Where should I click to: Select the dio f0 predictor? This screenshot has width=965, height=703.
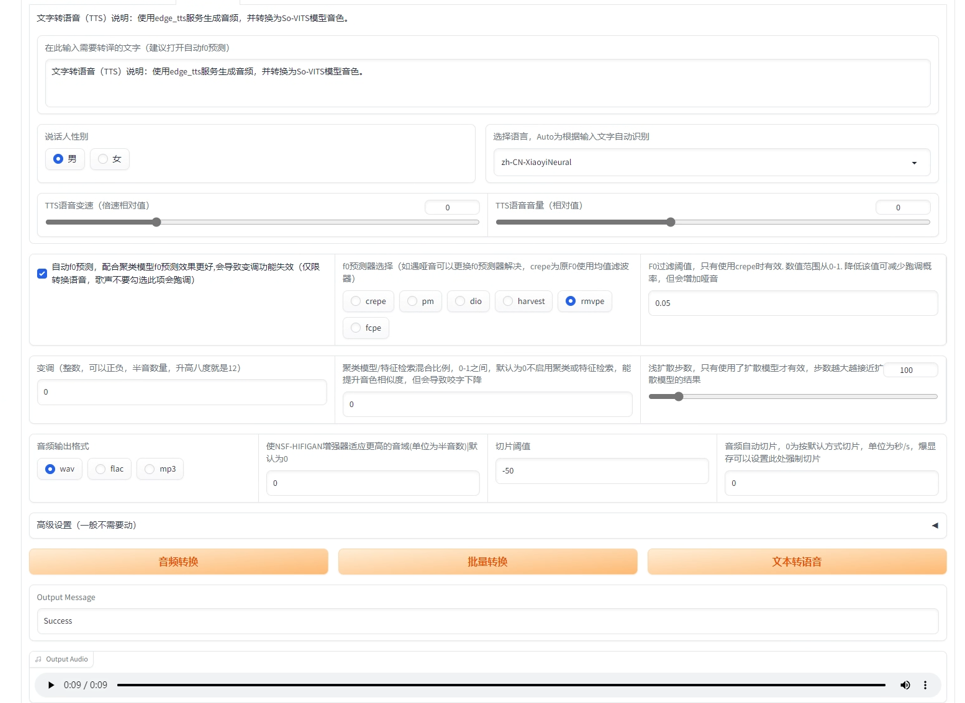point(468,301)
